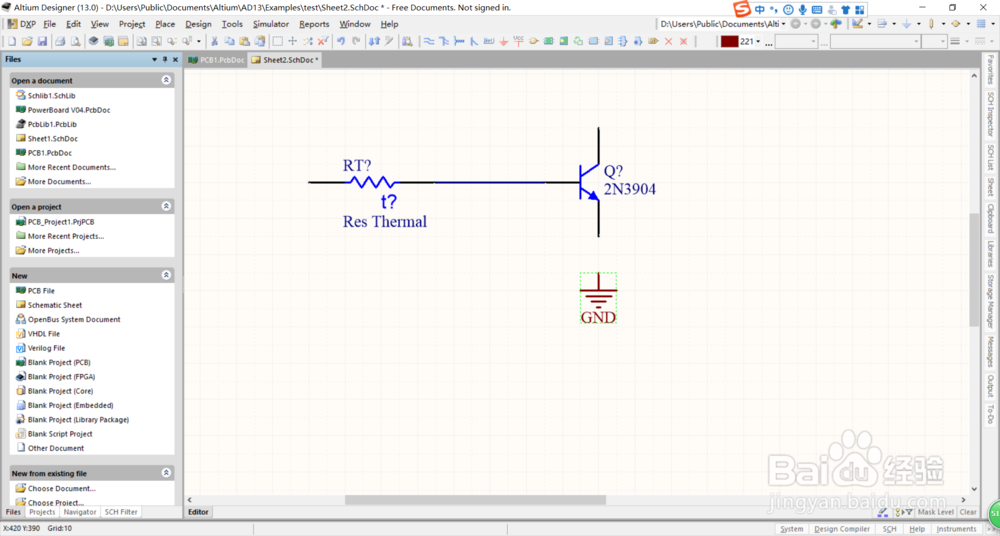Open the document path dropdown

pos(784,24)
